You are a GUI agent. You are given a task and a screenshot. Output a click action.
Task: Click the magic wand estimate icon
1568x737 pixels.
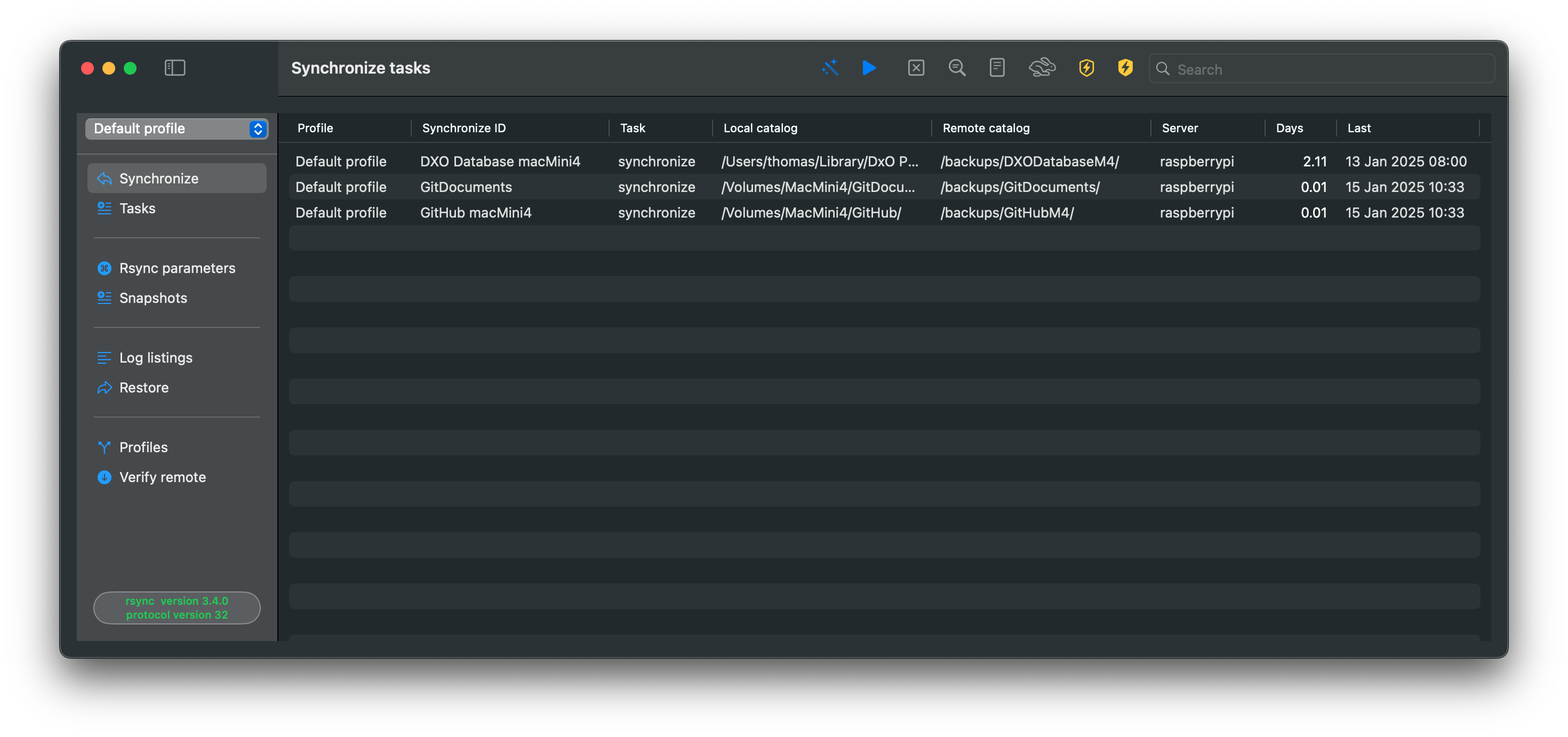click(830, 68)
